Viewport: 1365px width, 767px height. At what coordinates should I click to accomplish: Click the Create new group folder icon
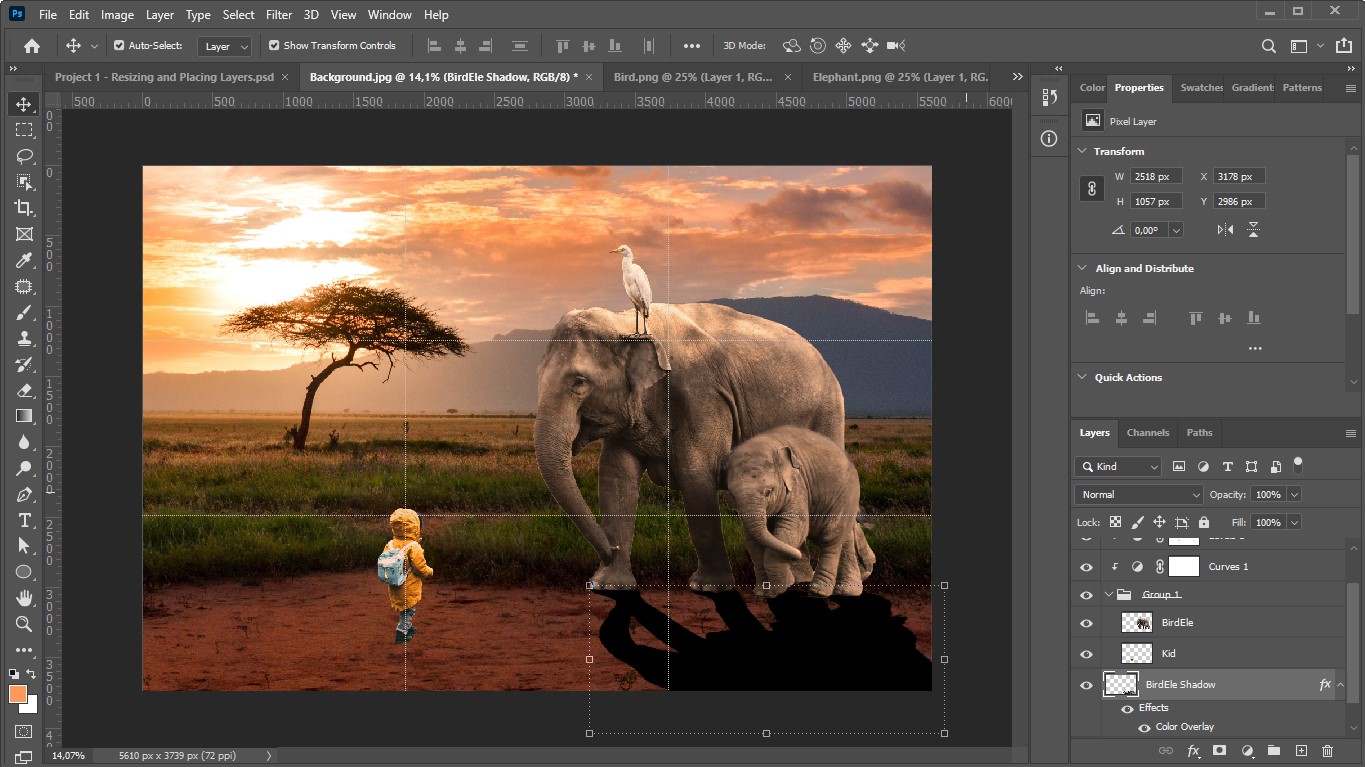tap(1274, 750)
